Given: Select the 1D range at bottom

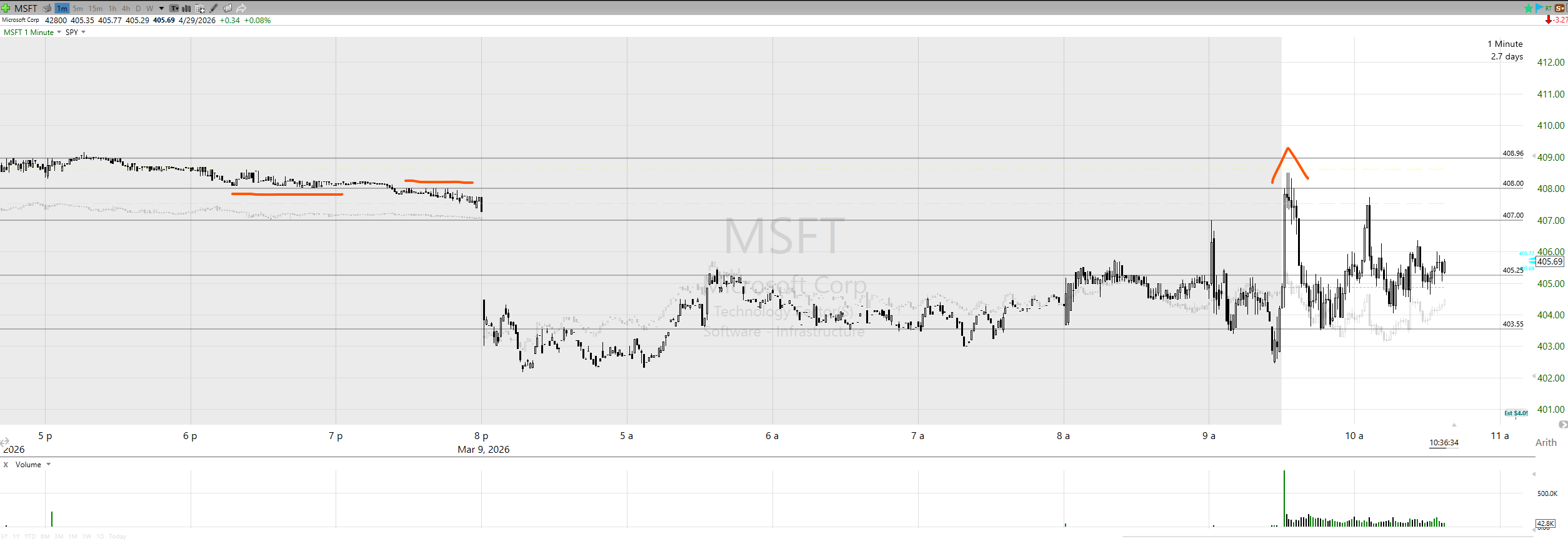Looking at the screenshot, I should click(x=100, y=536).
